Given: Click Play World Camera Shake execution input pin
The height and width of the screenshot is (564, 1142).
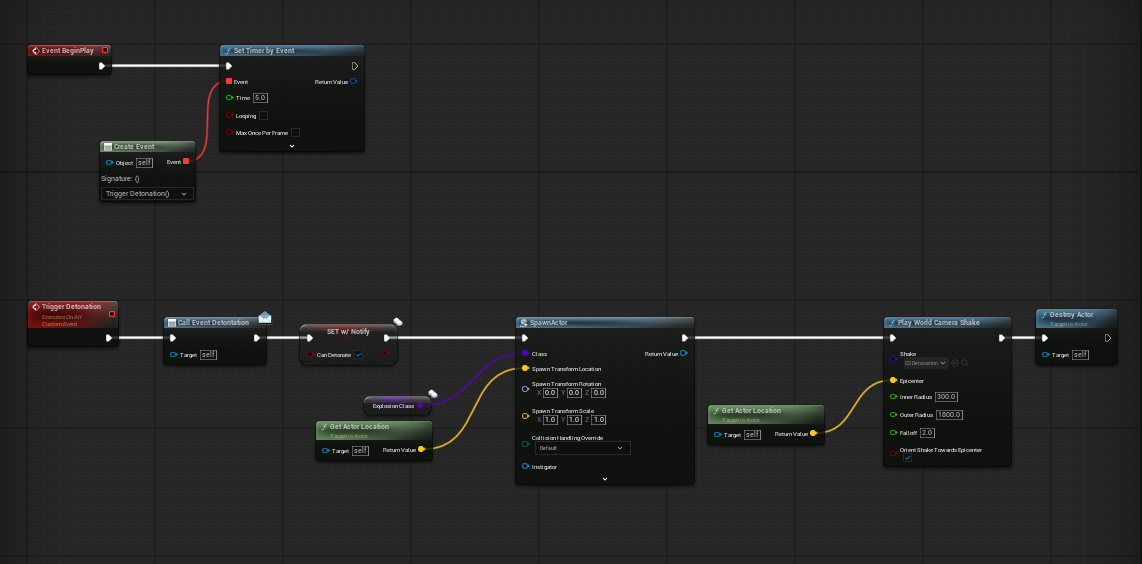Looking at the screenshot, I should click(893, 338).
